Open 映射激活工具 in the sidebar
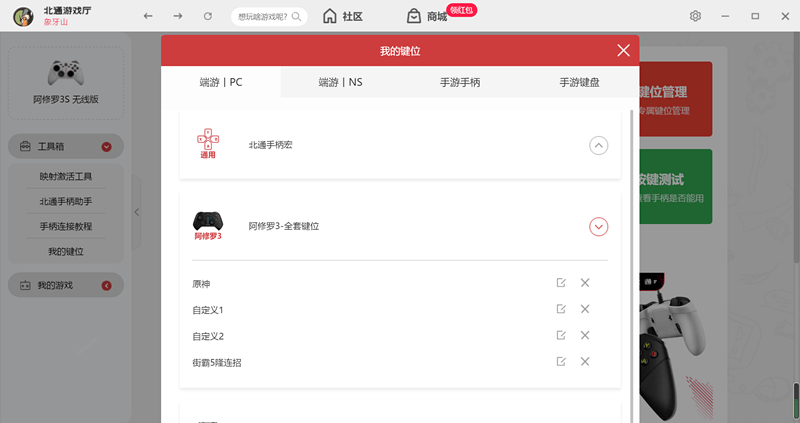This screenshot has height=423, width=800. tap(66, 177)
